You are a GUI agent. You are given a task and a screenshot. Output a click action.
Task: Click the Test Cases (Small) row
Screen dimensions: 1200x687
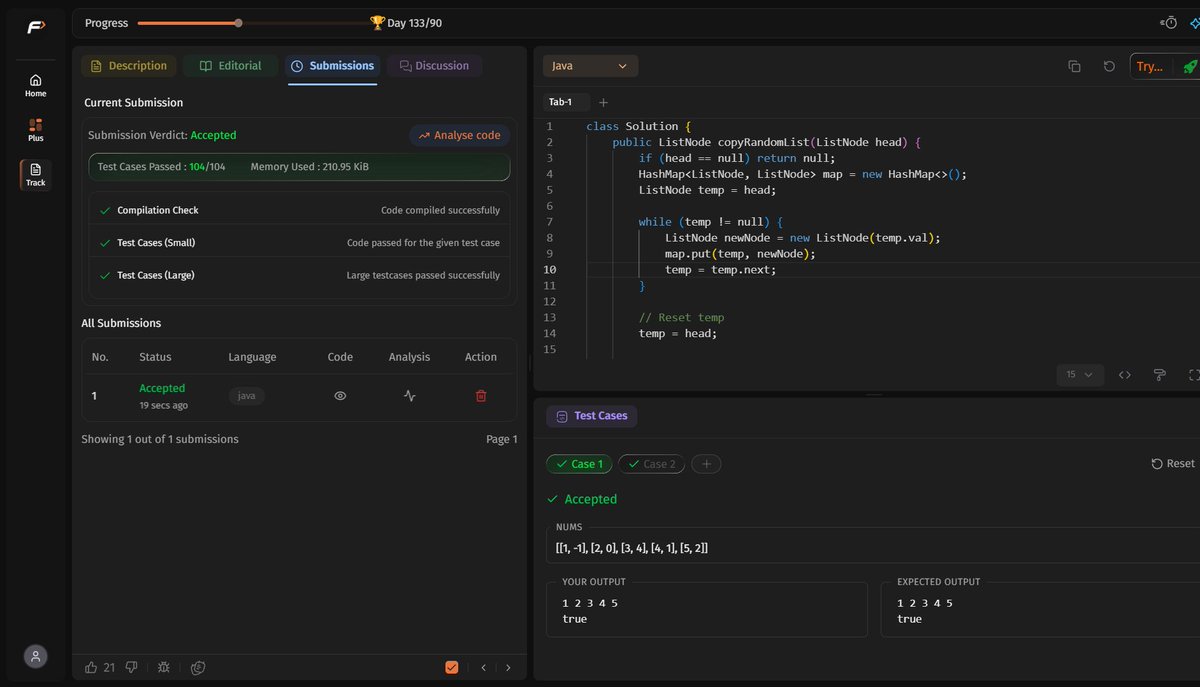300,243
